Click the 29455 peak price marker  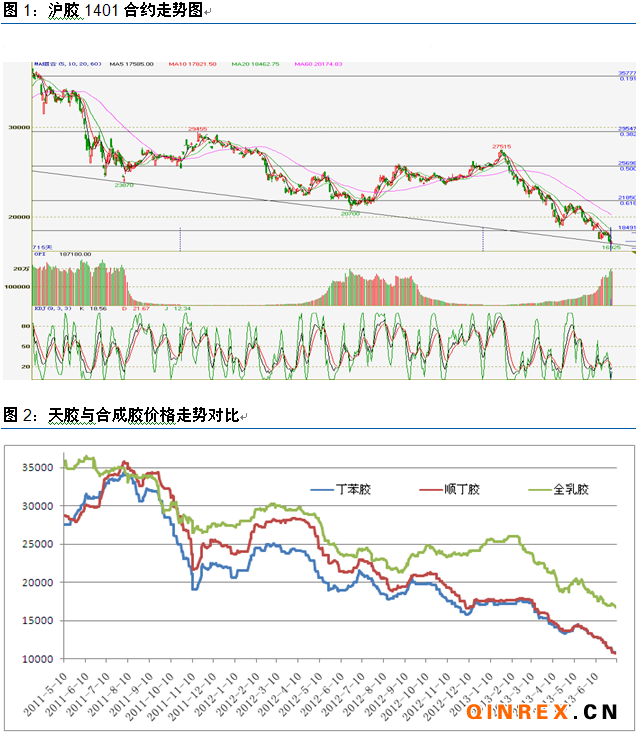[198, 129]
